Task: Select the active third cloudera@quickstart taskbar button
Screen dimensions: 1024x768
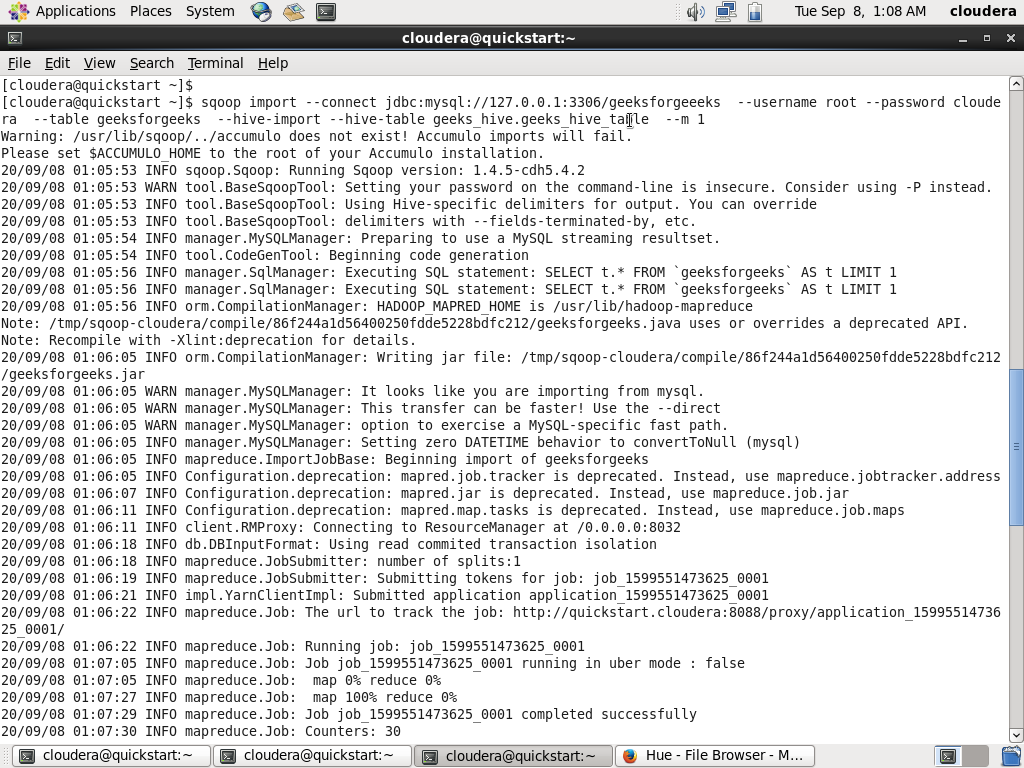Action: [x=513, y=756]
